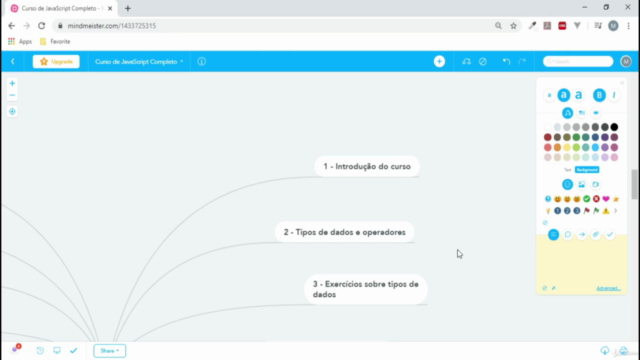The height and width of the screenshot is (360, 640).
Task: Add the green checkmark icon to topic
Action: [587, 199]
